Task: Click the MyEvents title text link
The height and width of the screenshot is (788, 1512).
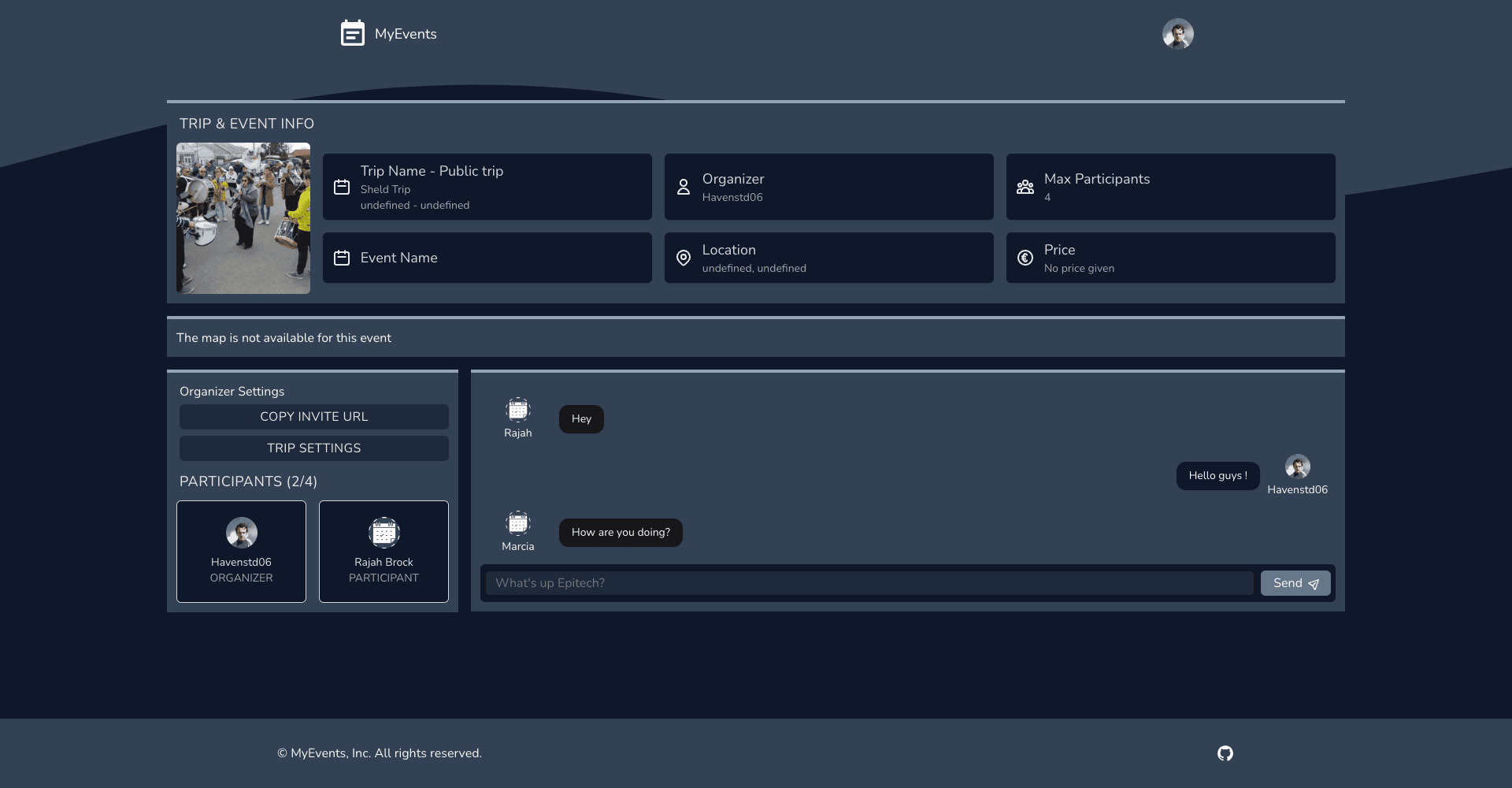Action: click(405, 34)
